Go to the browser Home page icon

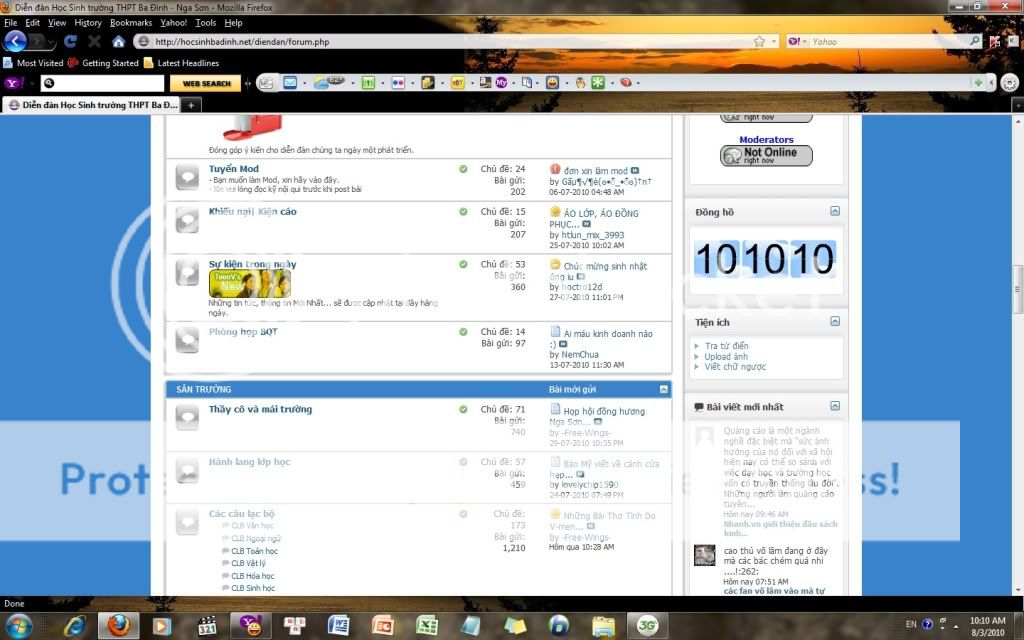(118, 42)
